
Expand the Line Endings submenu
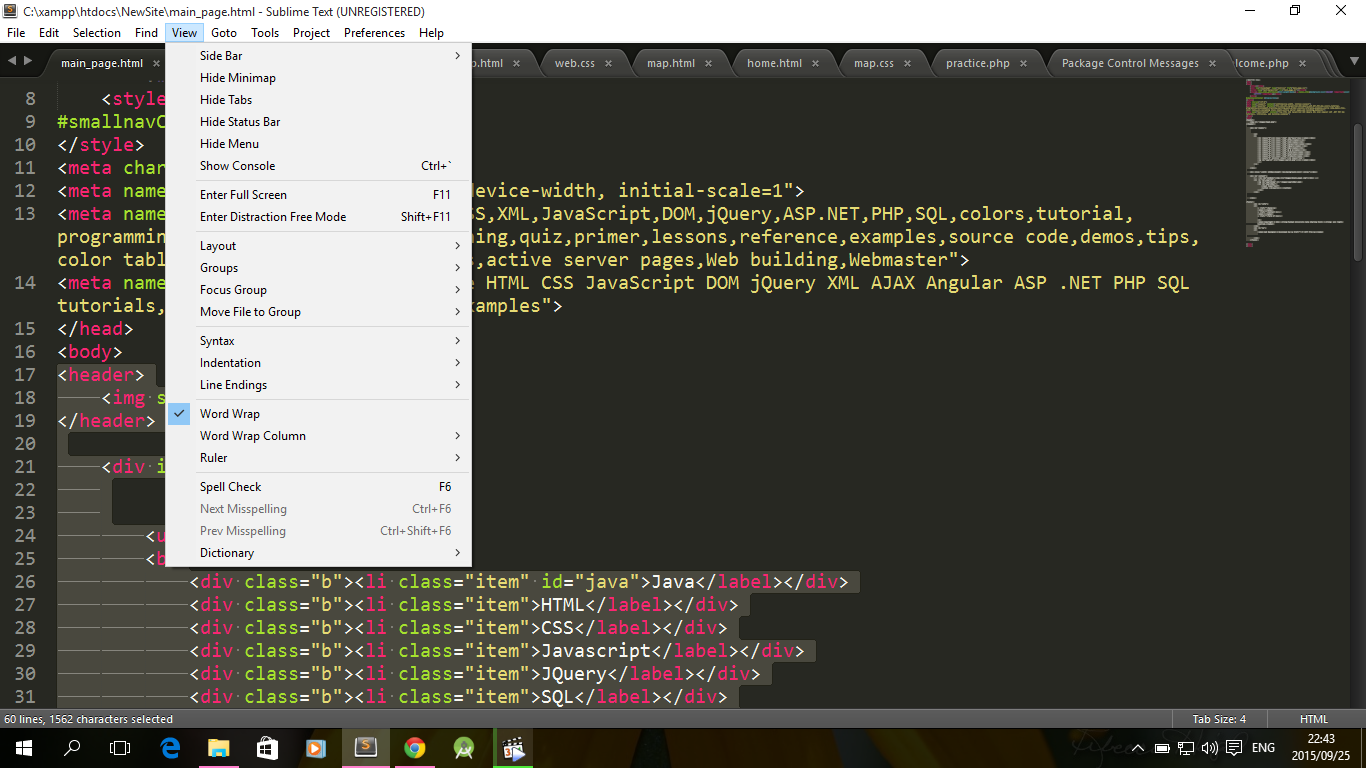click(x=318, y=385)
